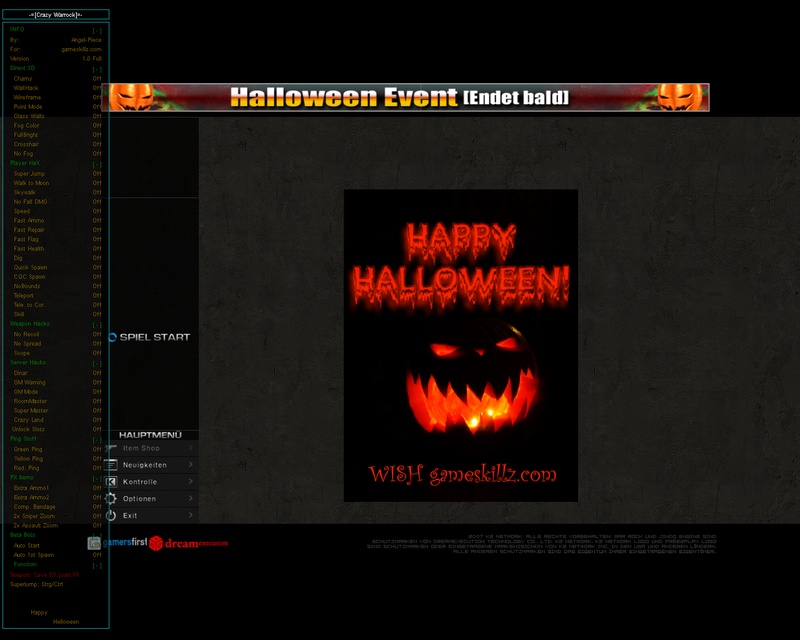
Task: Toggle Fog Color Off value
Action: tap(97, 126)
